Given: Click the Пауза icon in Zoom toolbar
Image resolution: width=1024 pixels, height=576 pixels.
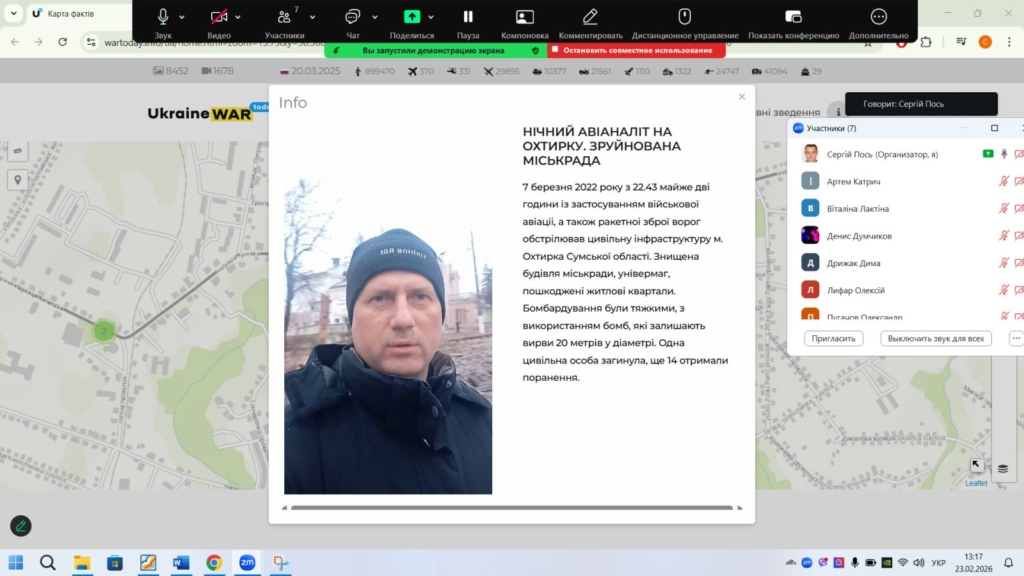Looking at the screenshot, I should point(468,17).
